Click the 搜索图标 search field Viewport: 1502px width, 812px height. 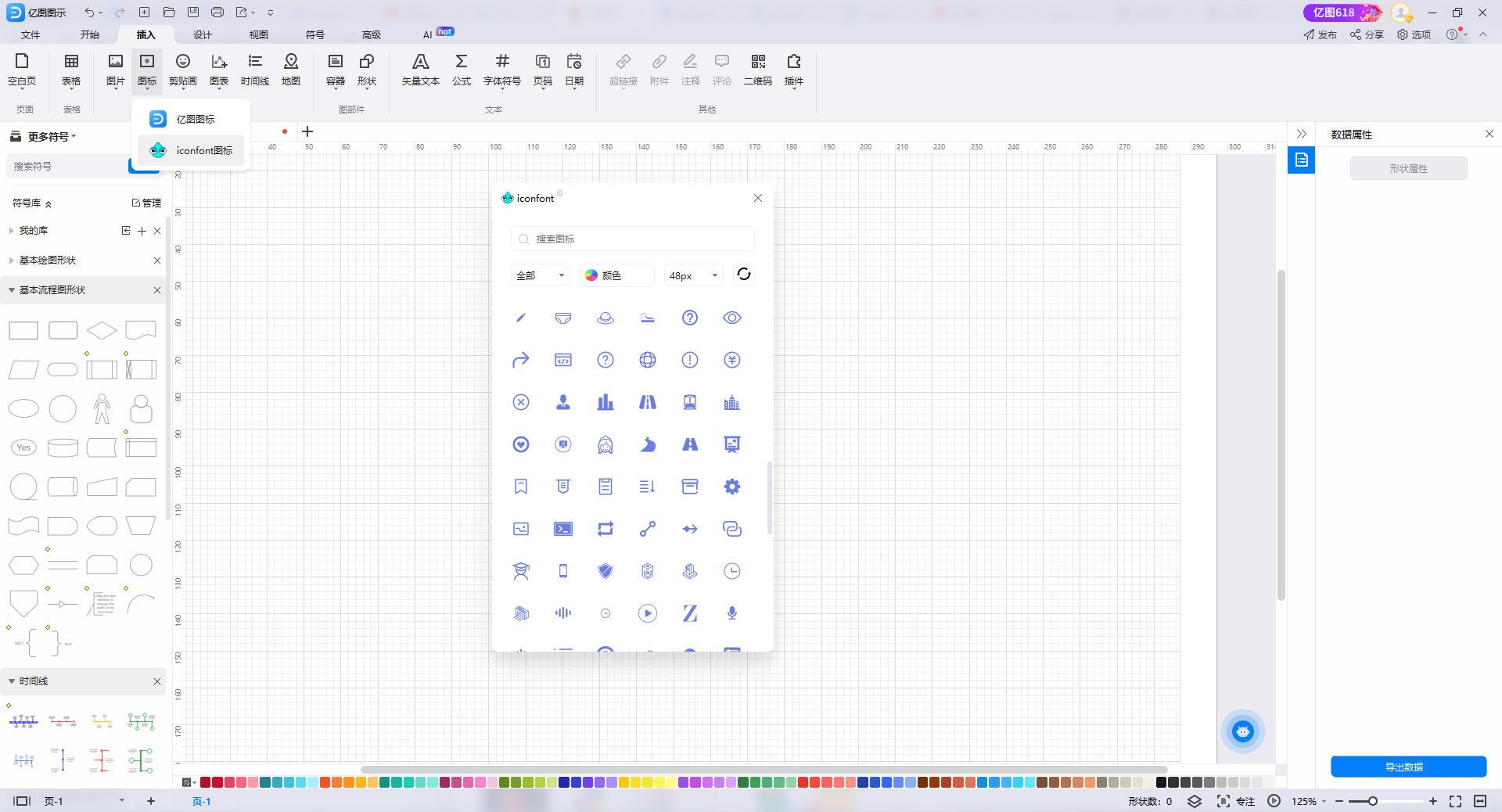[633, 239]
